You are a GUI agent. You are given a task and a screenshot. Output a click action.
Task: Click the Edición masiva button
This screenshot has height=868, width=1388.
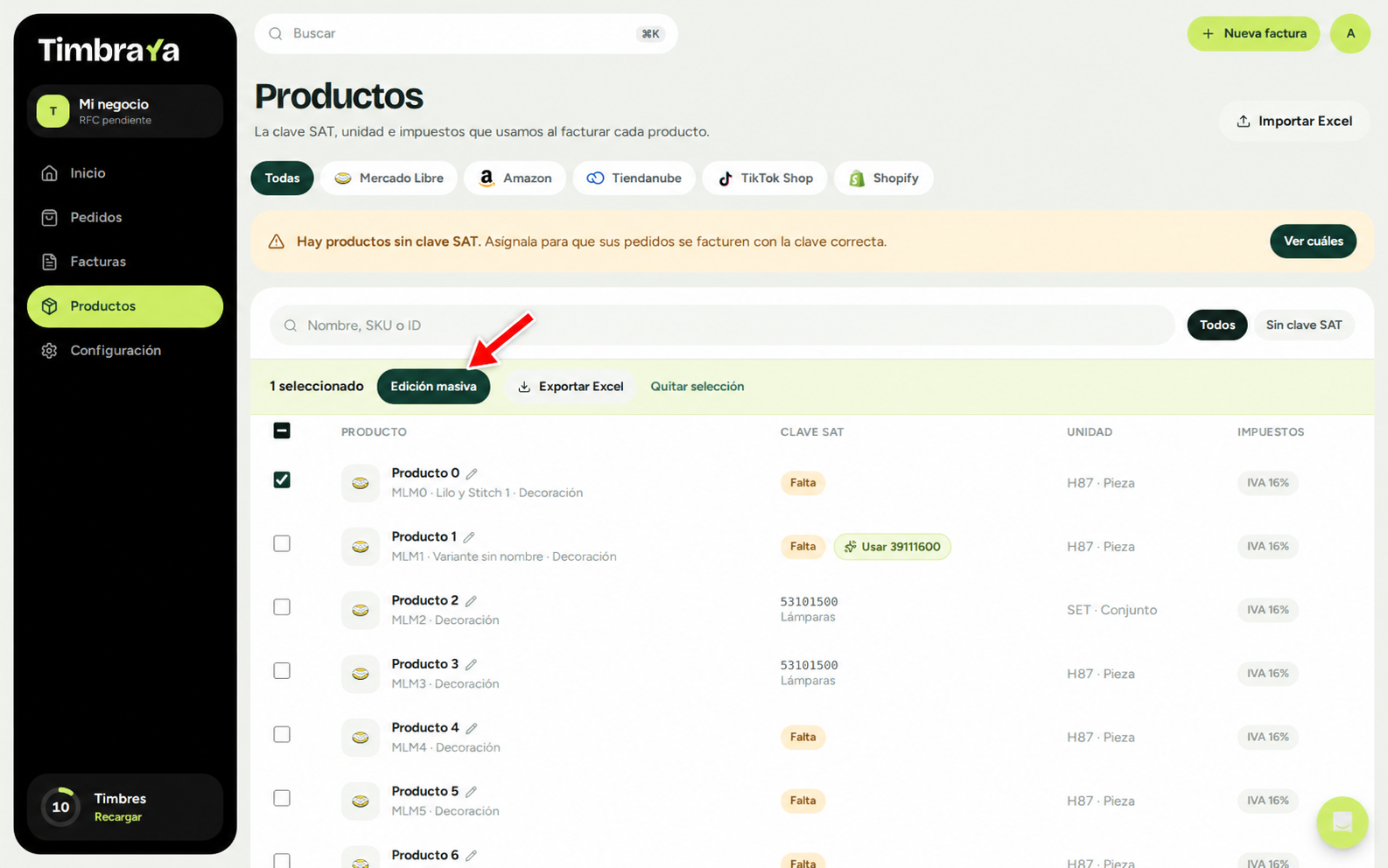(433, 387)
